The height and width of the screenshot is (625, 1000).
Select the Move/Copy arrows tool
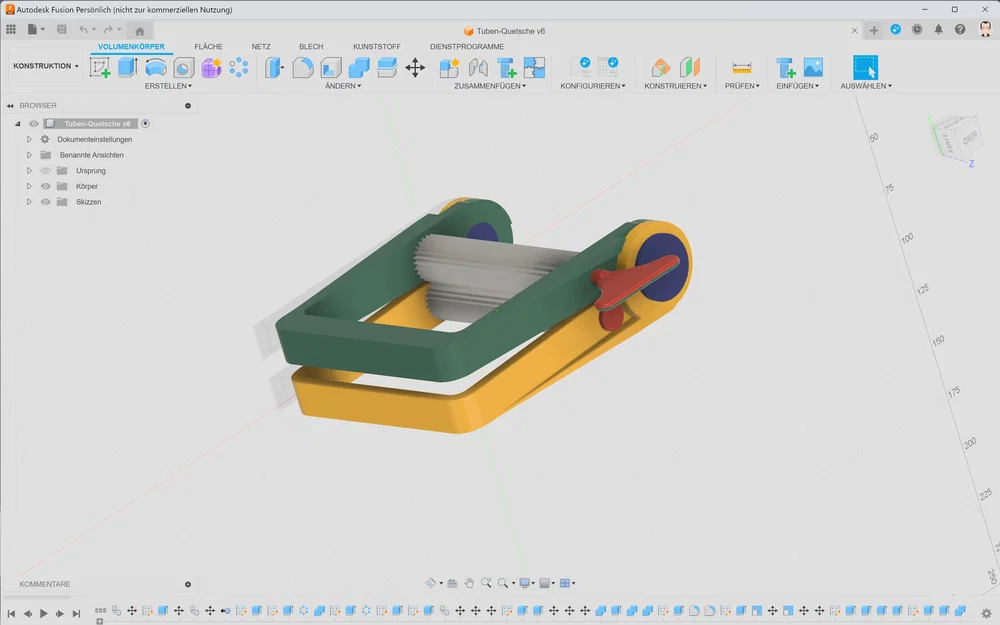point(415,67)
